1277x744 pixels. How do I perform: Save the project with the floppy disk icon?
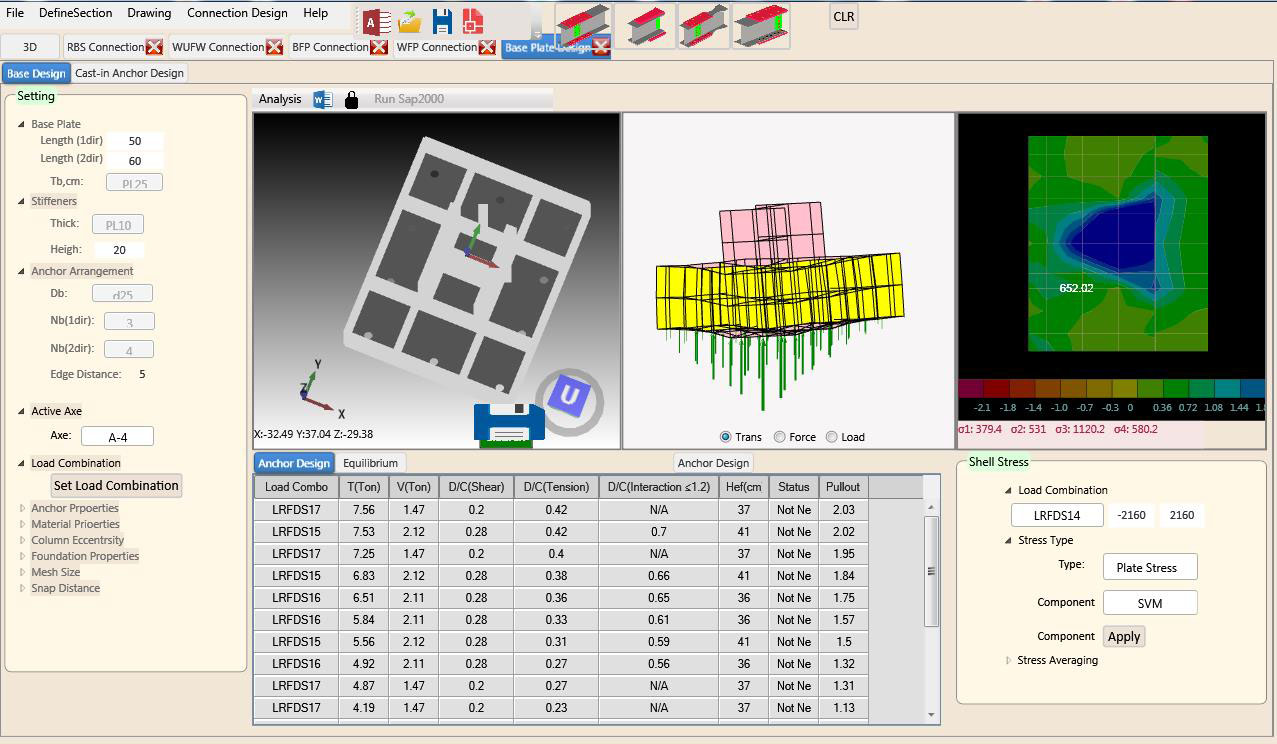point(443,20)
